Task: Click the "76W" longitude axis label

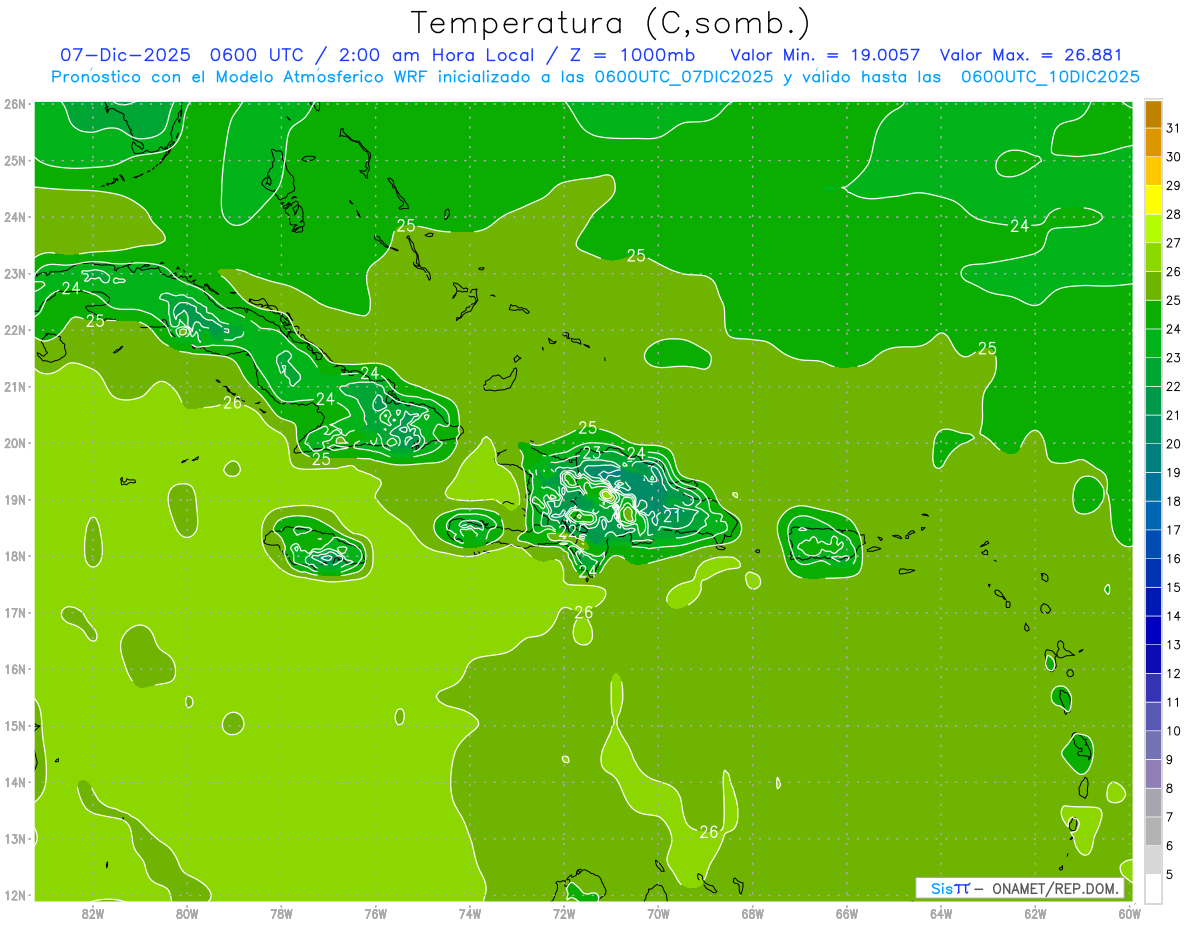Action: point(376,912)
